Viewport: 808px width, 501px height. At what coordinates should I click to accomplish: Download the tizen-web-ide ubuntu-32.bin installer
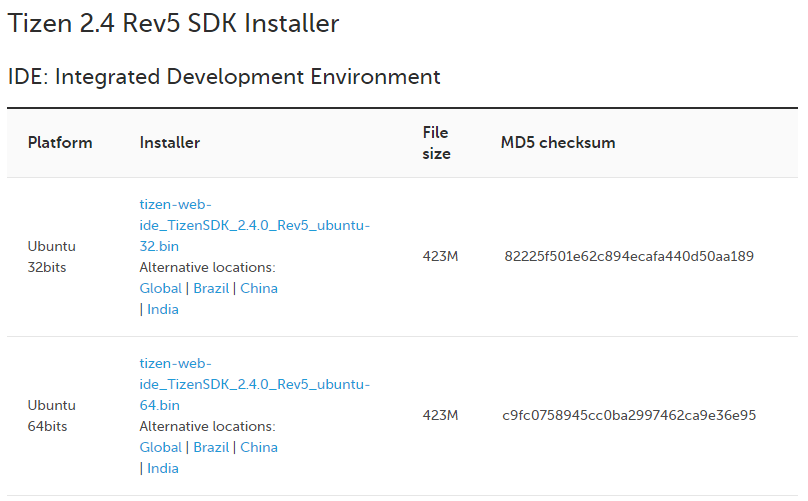(x=254, y=225)
